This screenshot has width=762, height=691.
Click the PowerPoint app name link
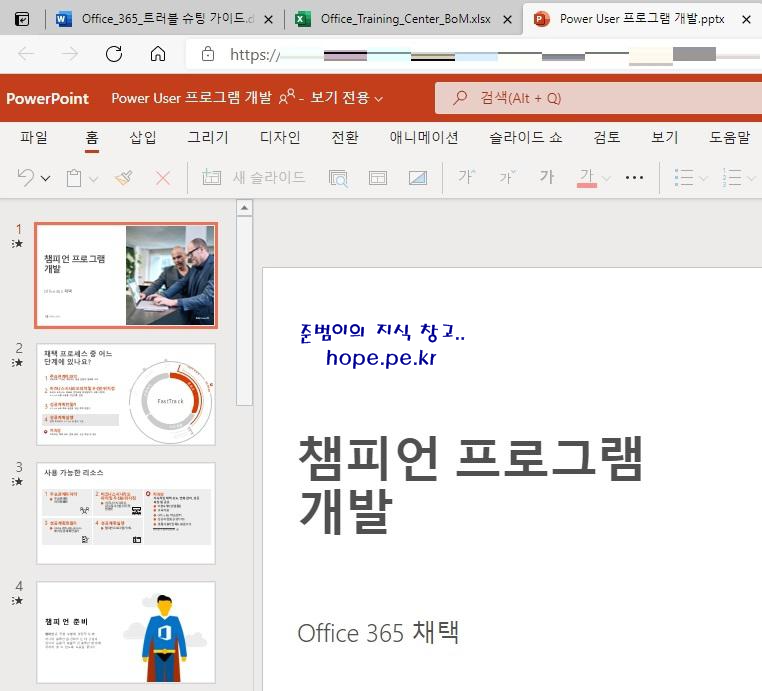[47, 98]
